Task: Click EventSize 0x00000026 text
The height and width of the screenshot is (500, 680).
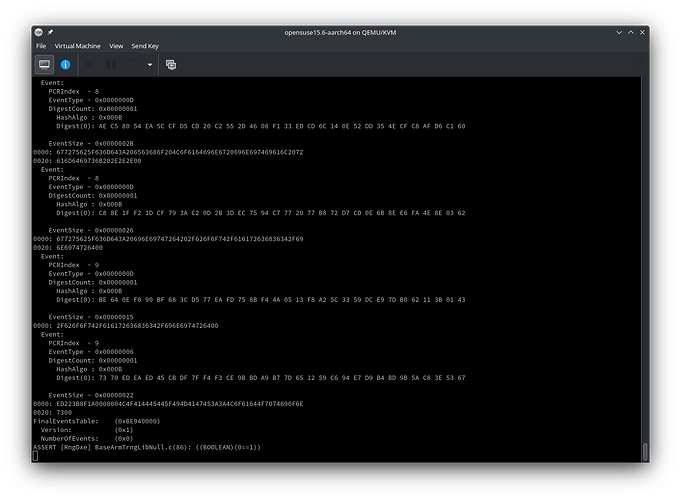Action: 91,230
